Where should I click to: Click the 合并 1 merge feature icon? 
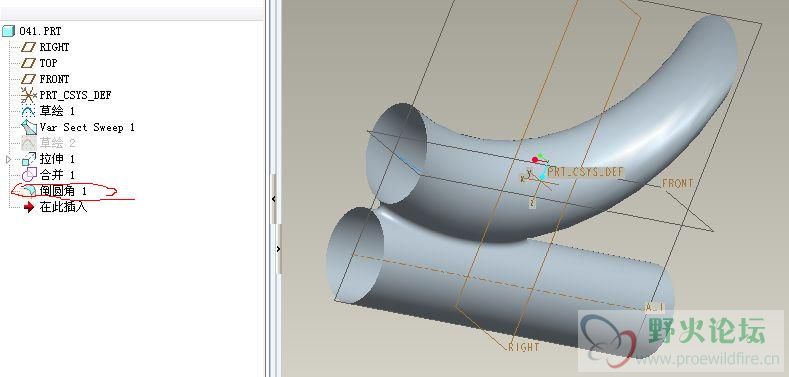click(x=29, y=175)
